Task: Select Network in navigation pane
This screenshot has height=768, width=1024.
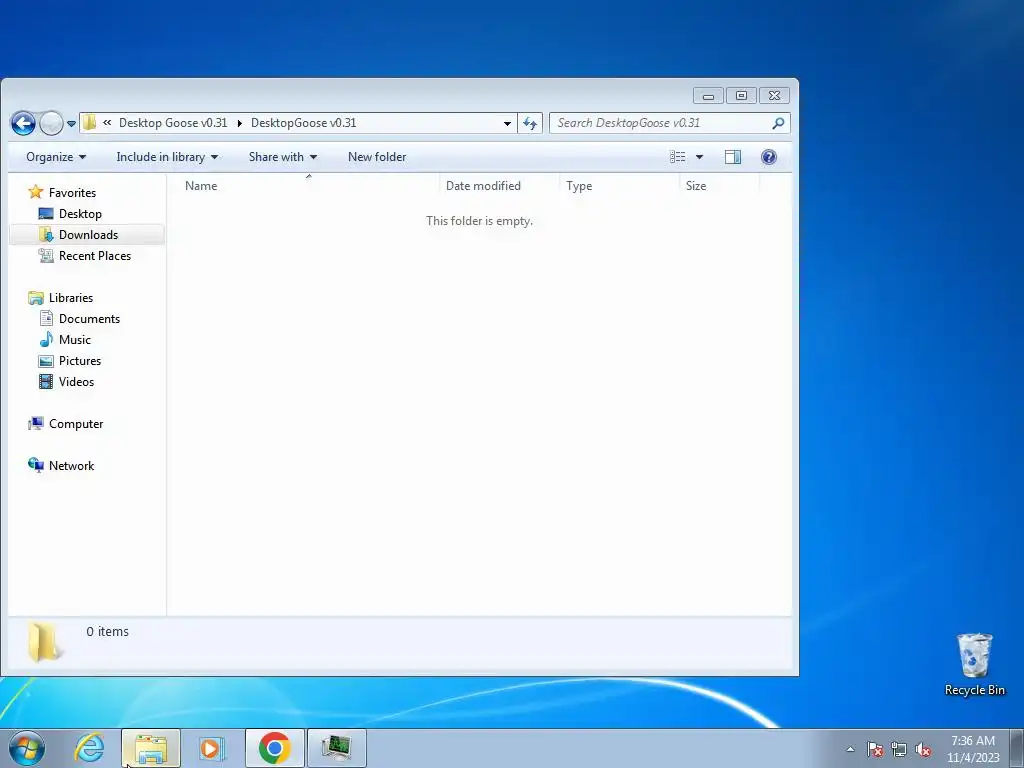Action: pos(71,466)
